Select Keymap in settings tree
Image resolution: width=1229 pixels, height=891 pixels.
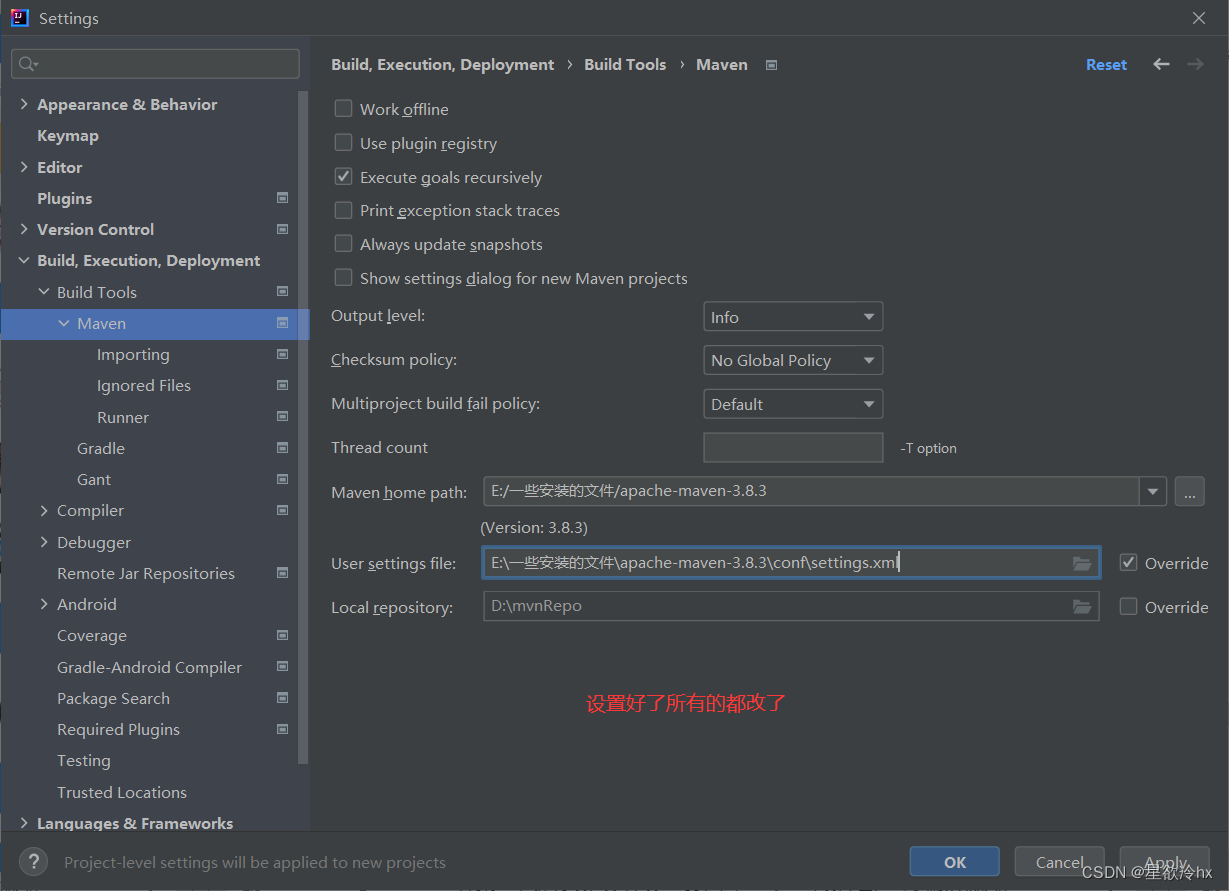pyautogui.click(x=68, y=136)
